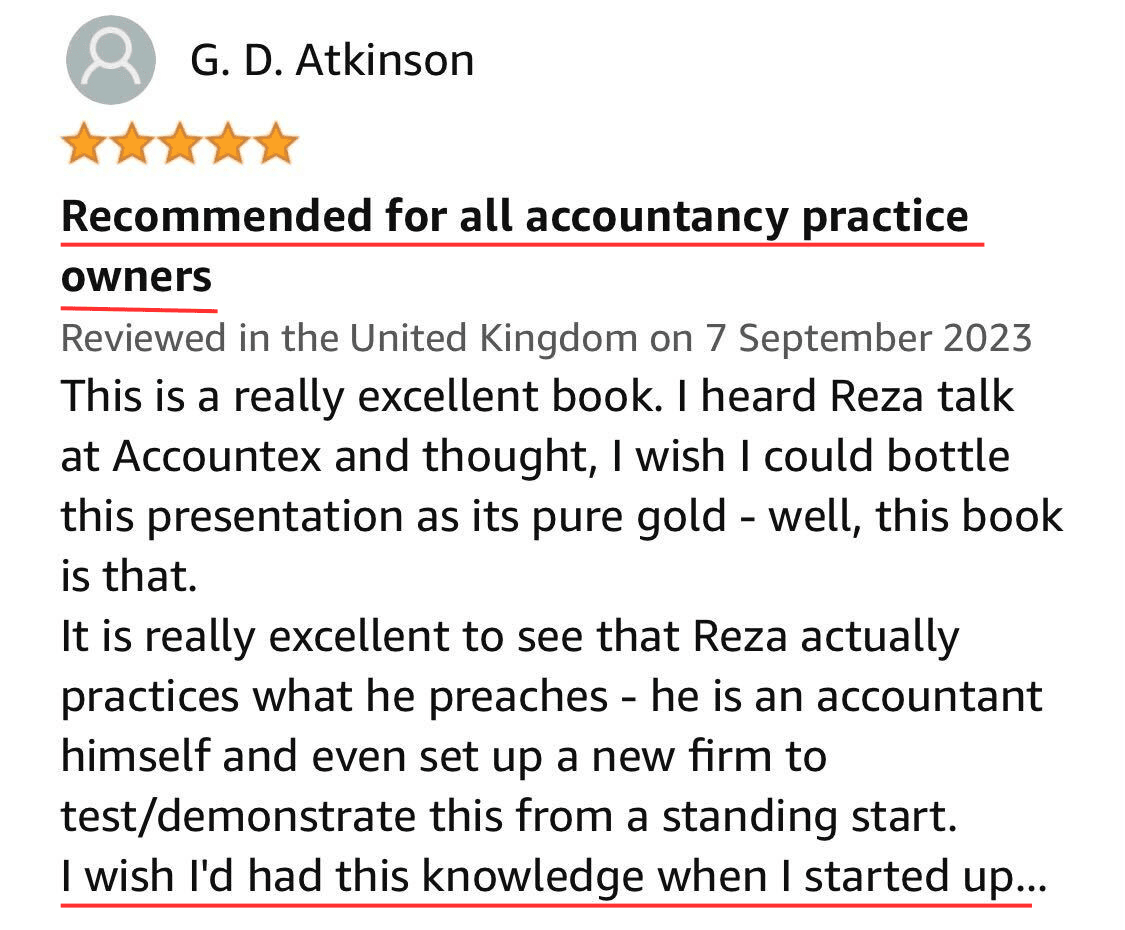The height and width of the screenshot is (930, 1125).
Task: Click the fourth rating star
Action: [228, 144]
